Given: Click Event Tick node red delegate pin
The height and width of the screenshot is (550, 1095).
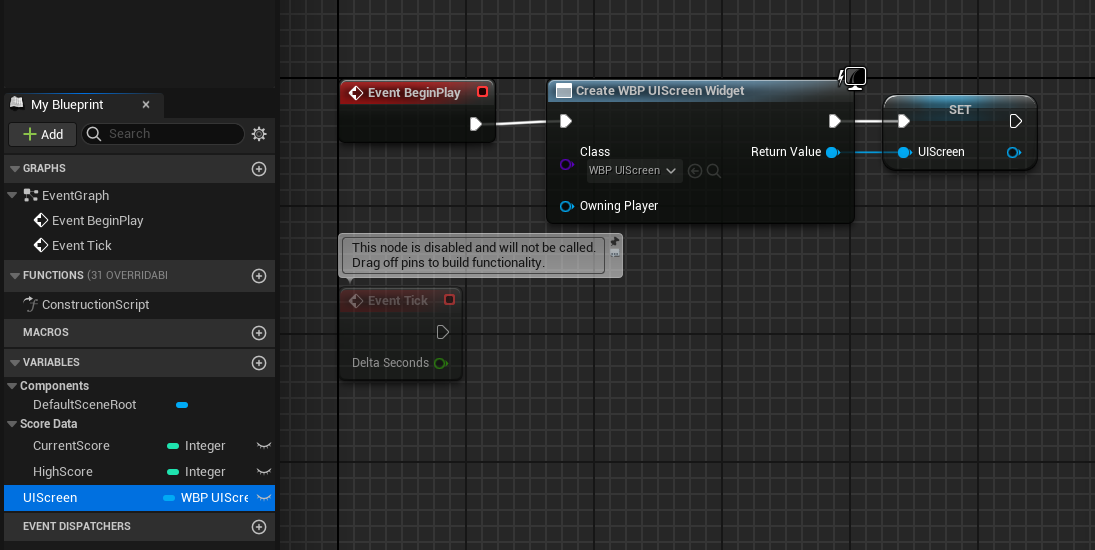Looking at the screenshot, I should [x=450, y=299].
